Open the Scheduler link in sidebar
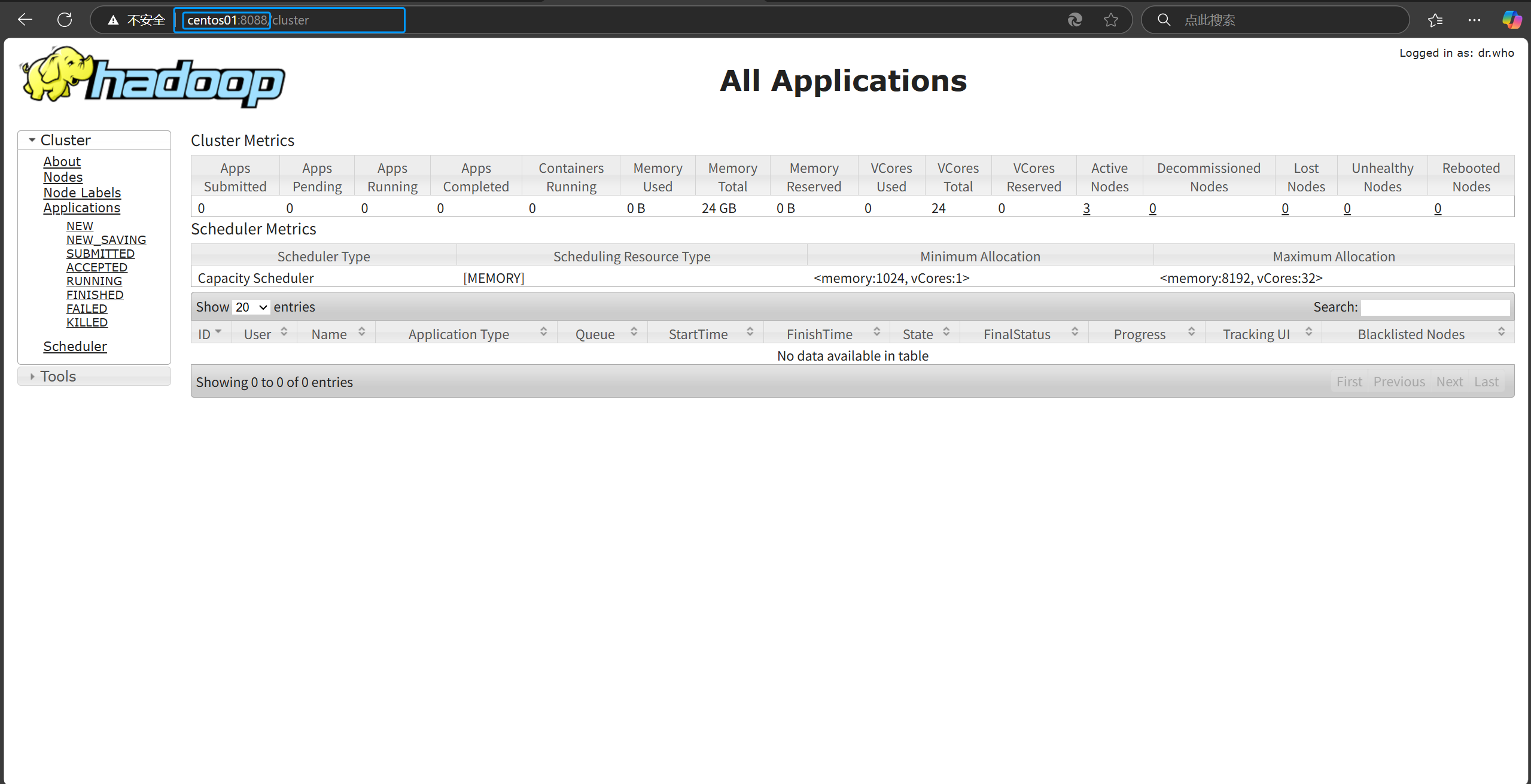 (x=75, y=346)
